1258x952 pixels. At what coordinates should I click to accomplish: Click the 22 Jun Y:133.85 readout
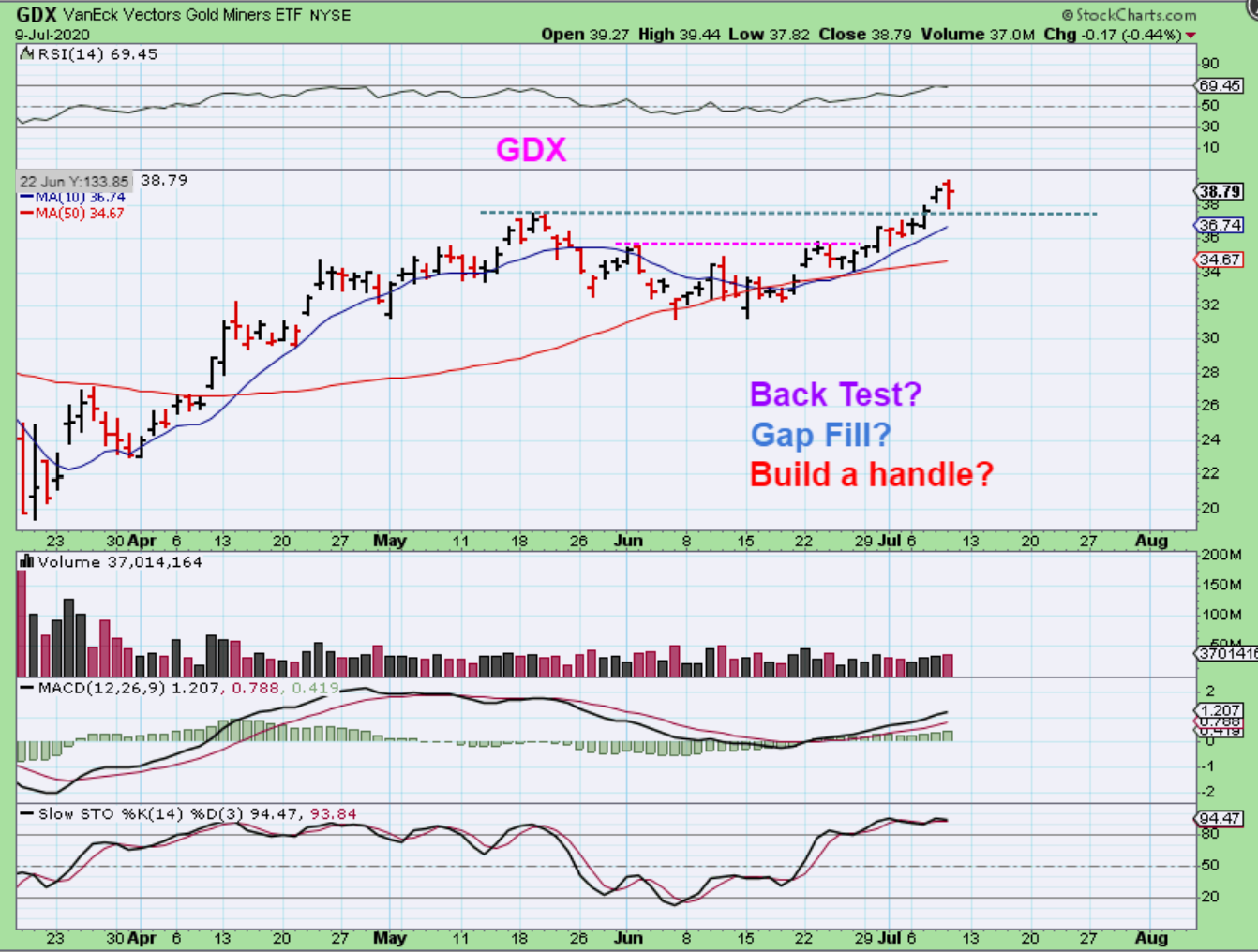[74, 181]
